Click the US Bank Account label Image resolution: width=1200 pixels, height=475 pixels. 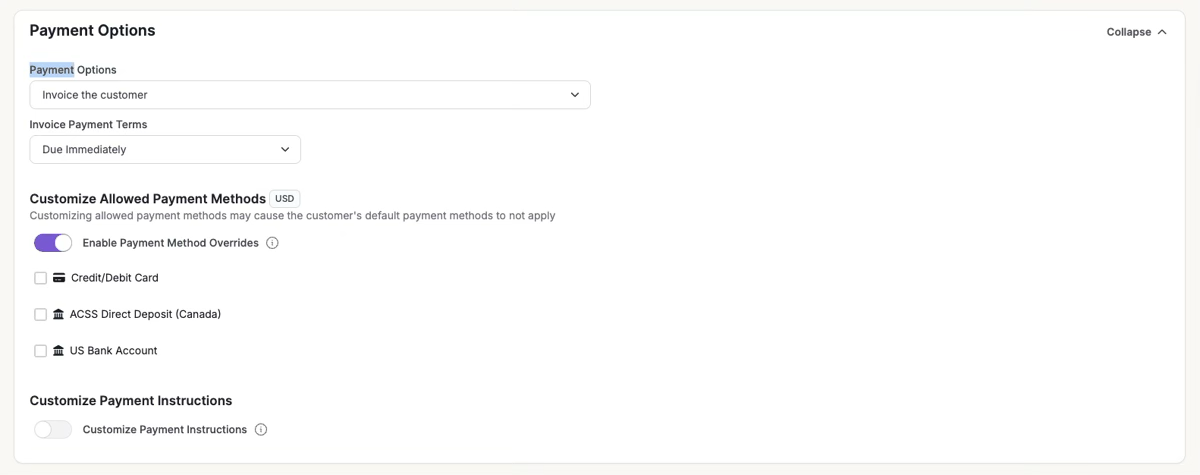click(114, 351)
